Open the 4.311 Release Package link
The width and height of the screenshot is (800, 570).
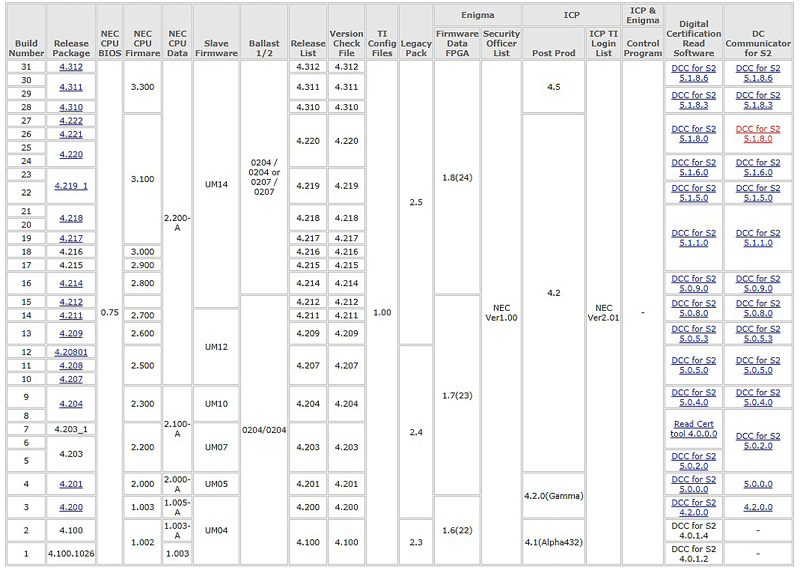71,87
